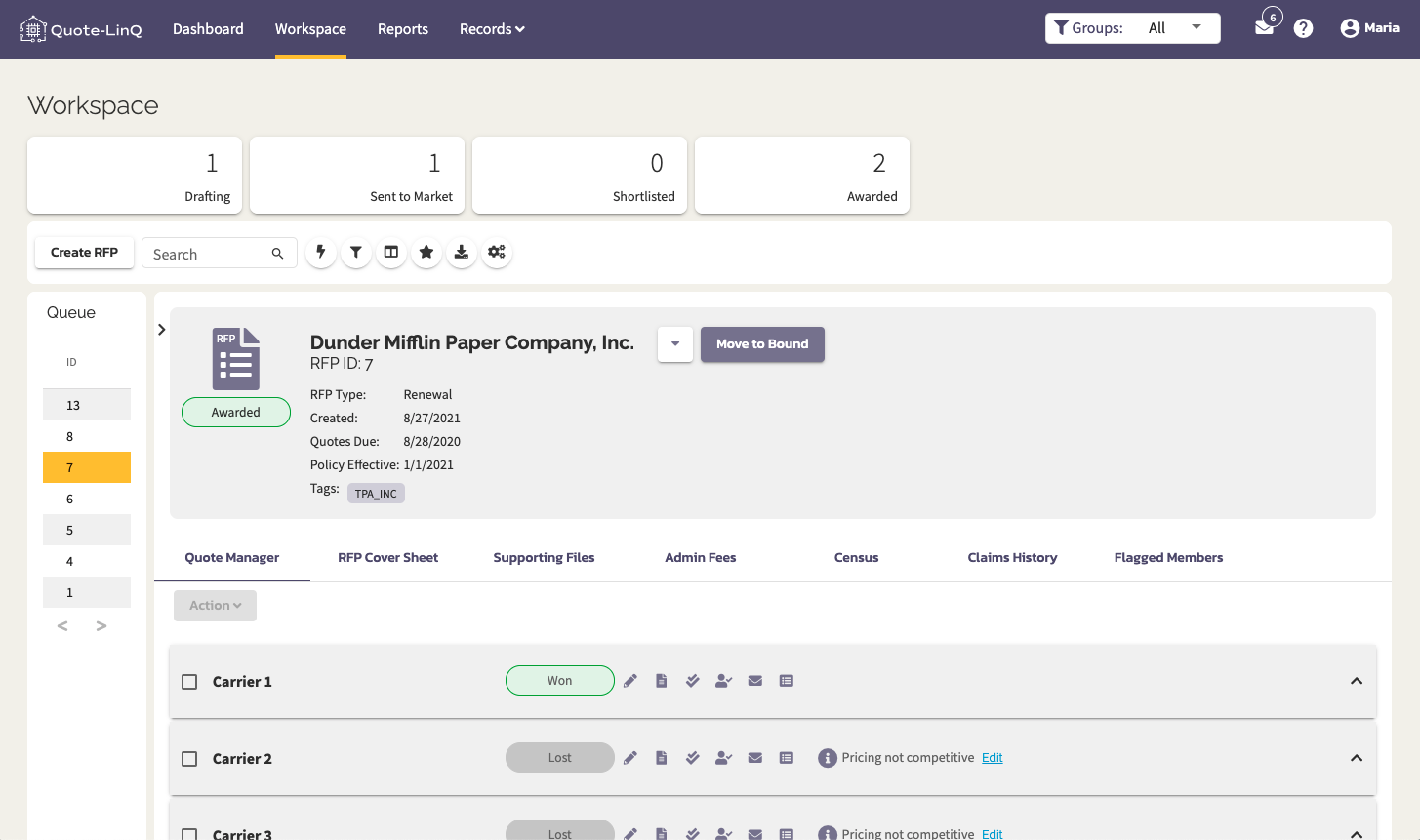Check the Carrier 1 checkbox
This screenshot has height=840, width=1420.
(189, 682)
